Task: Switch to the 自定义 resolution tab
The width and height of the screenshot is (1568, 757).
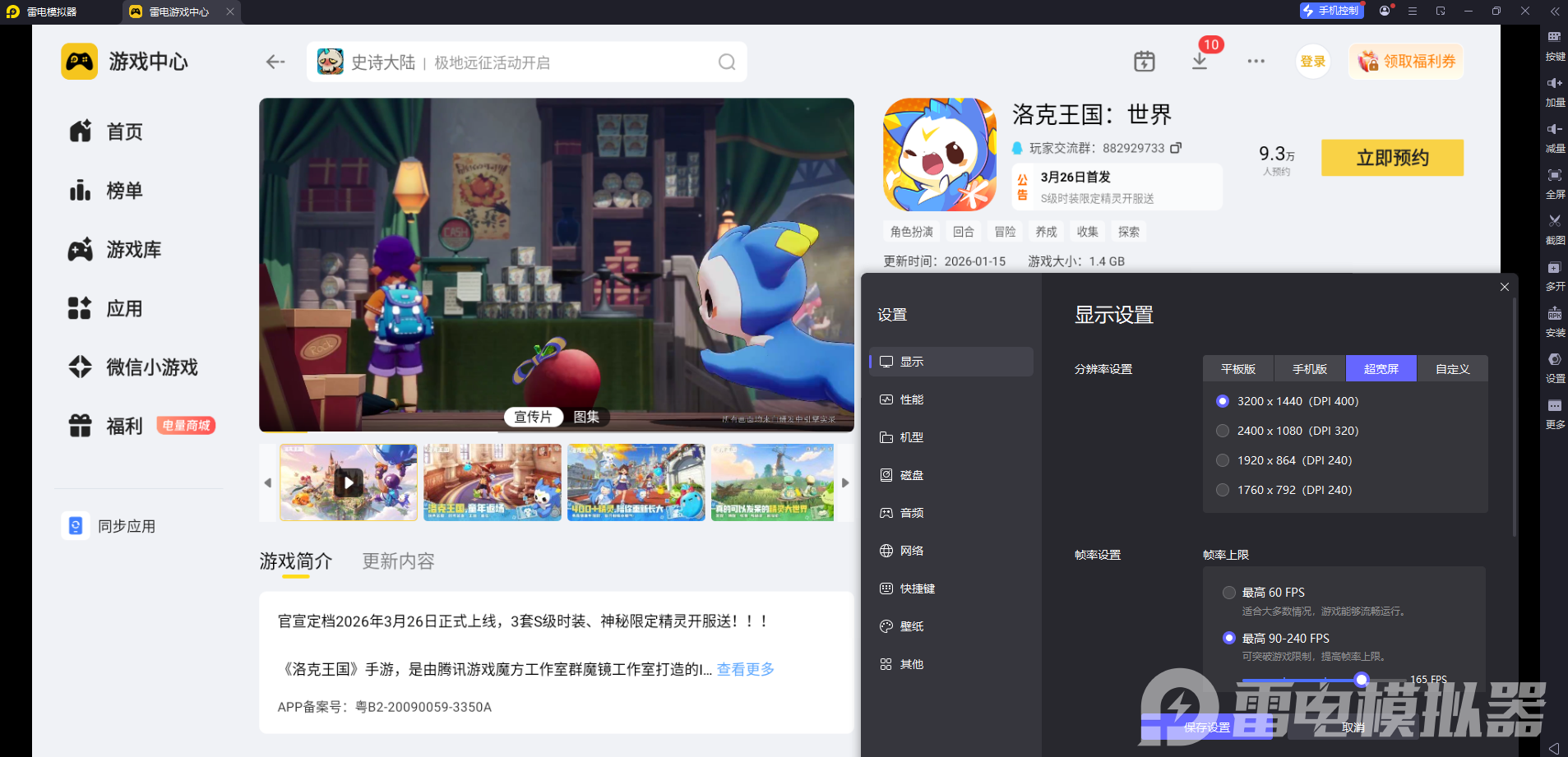Action: 1453,369
